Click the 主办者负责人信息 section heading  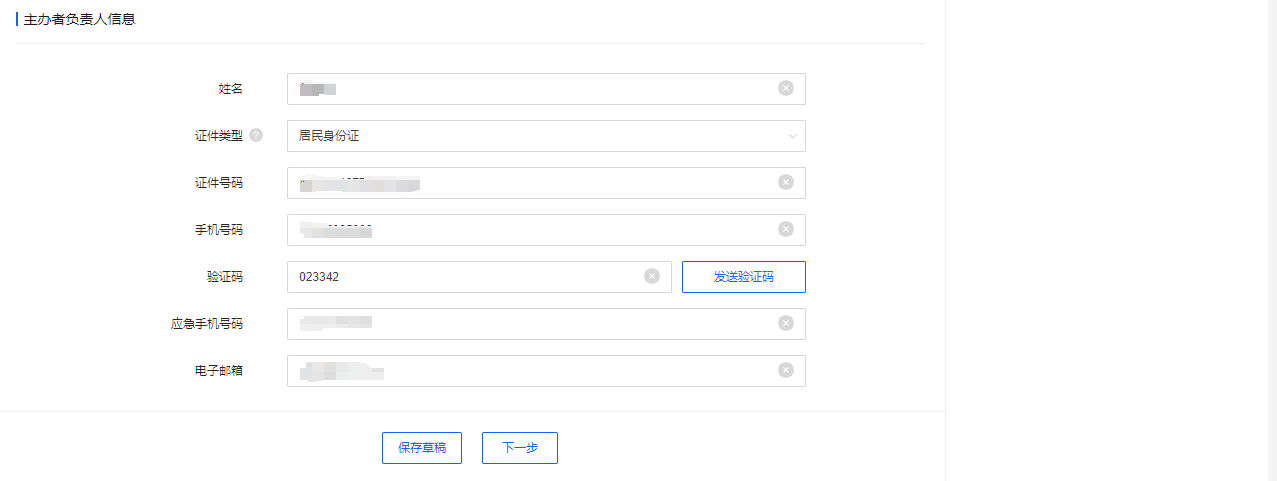pyautogui.click(x=79, y=19)
